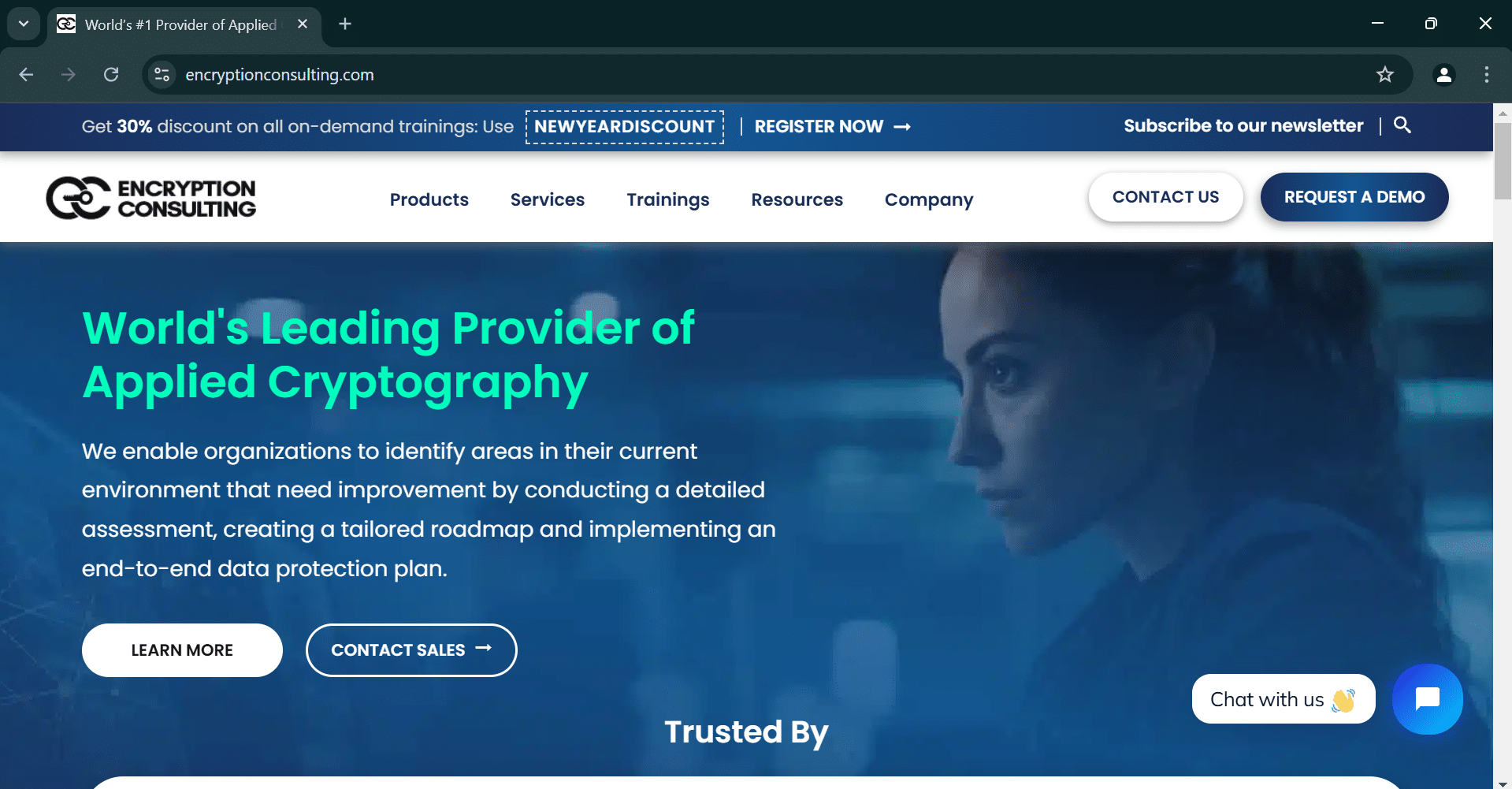Click the REQUEST A DEMO button
The height and width of the screenshot is (789, 1512).
coord(1354,197)
